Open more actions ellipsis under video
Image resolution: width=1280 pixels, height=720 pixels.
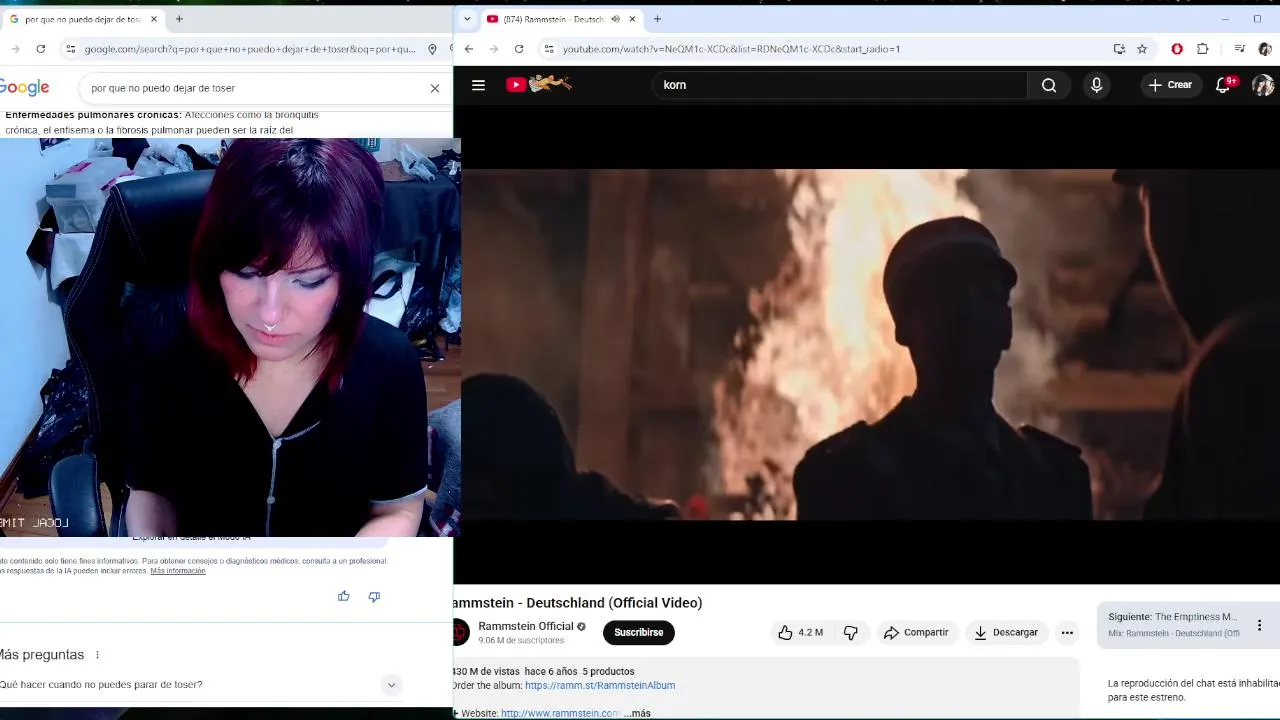coord(1067,632)
